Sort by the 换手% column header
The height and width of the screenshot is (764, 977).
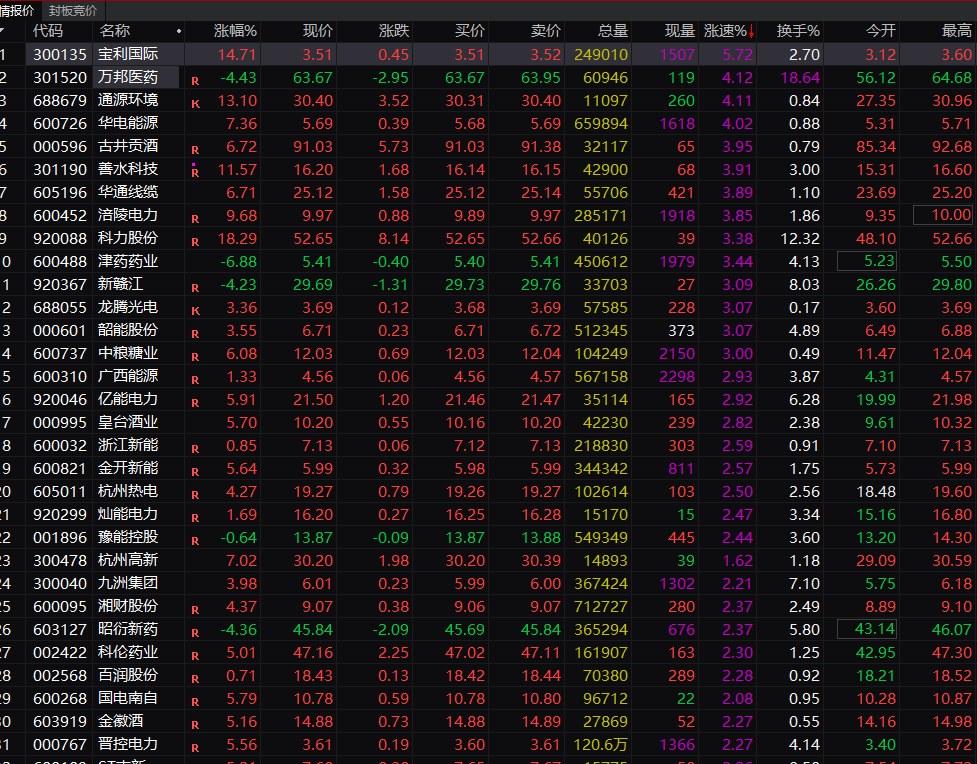[798, 31]
